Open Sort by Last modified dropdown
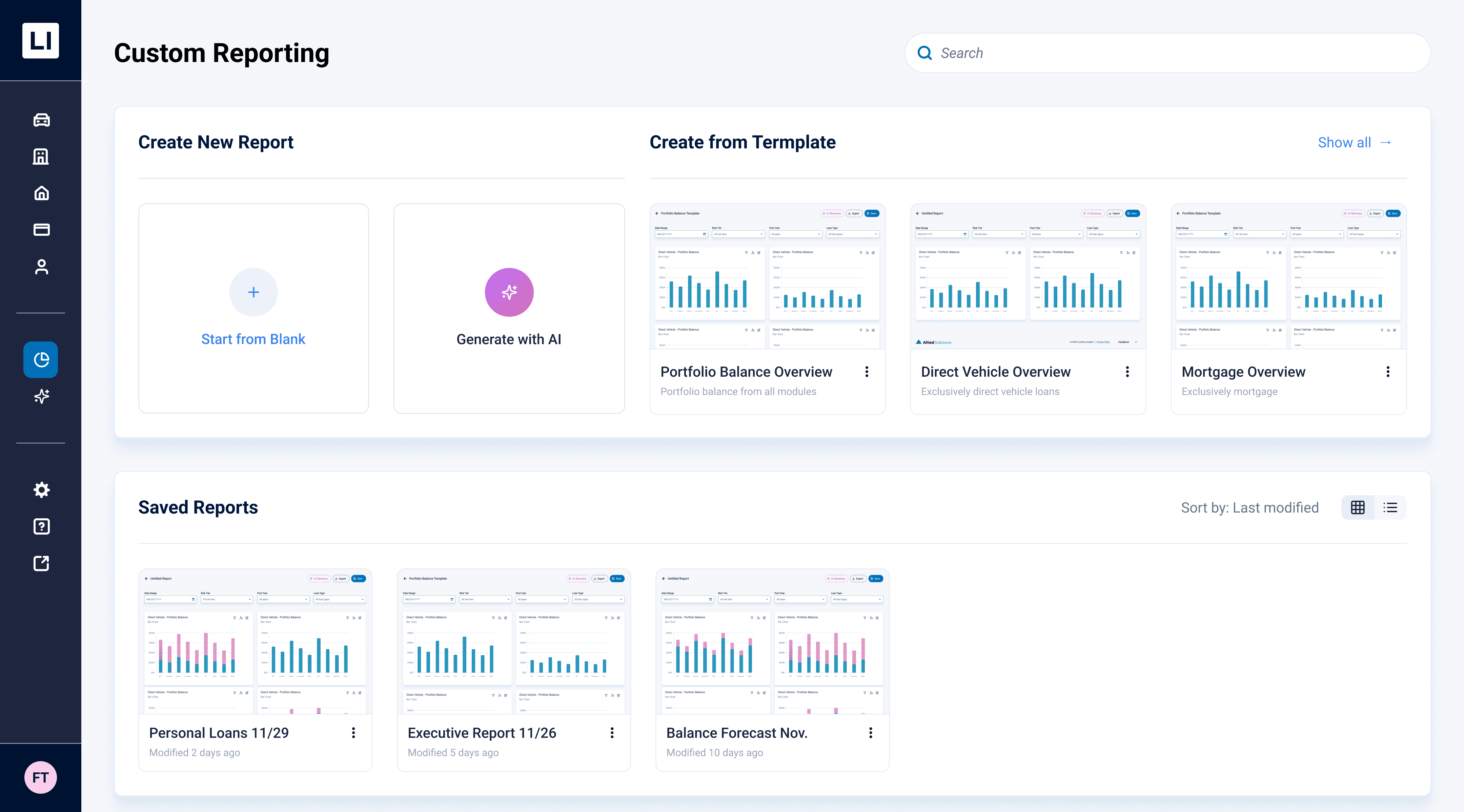The image size is (1464, 812). click(x=1249, y=507)
